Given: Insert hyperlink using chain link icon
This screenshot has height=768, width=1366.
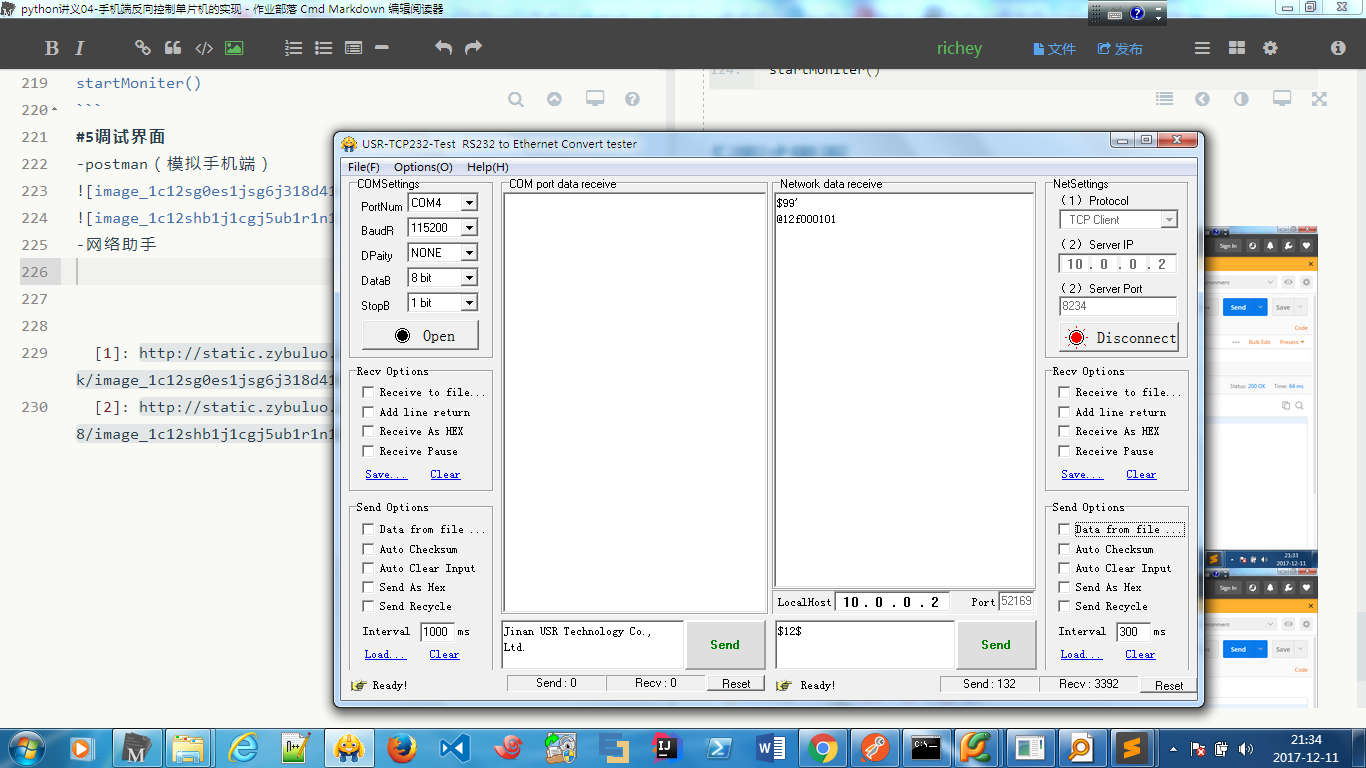Looking at the screenshot, I should [x=143, y=48].
